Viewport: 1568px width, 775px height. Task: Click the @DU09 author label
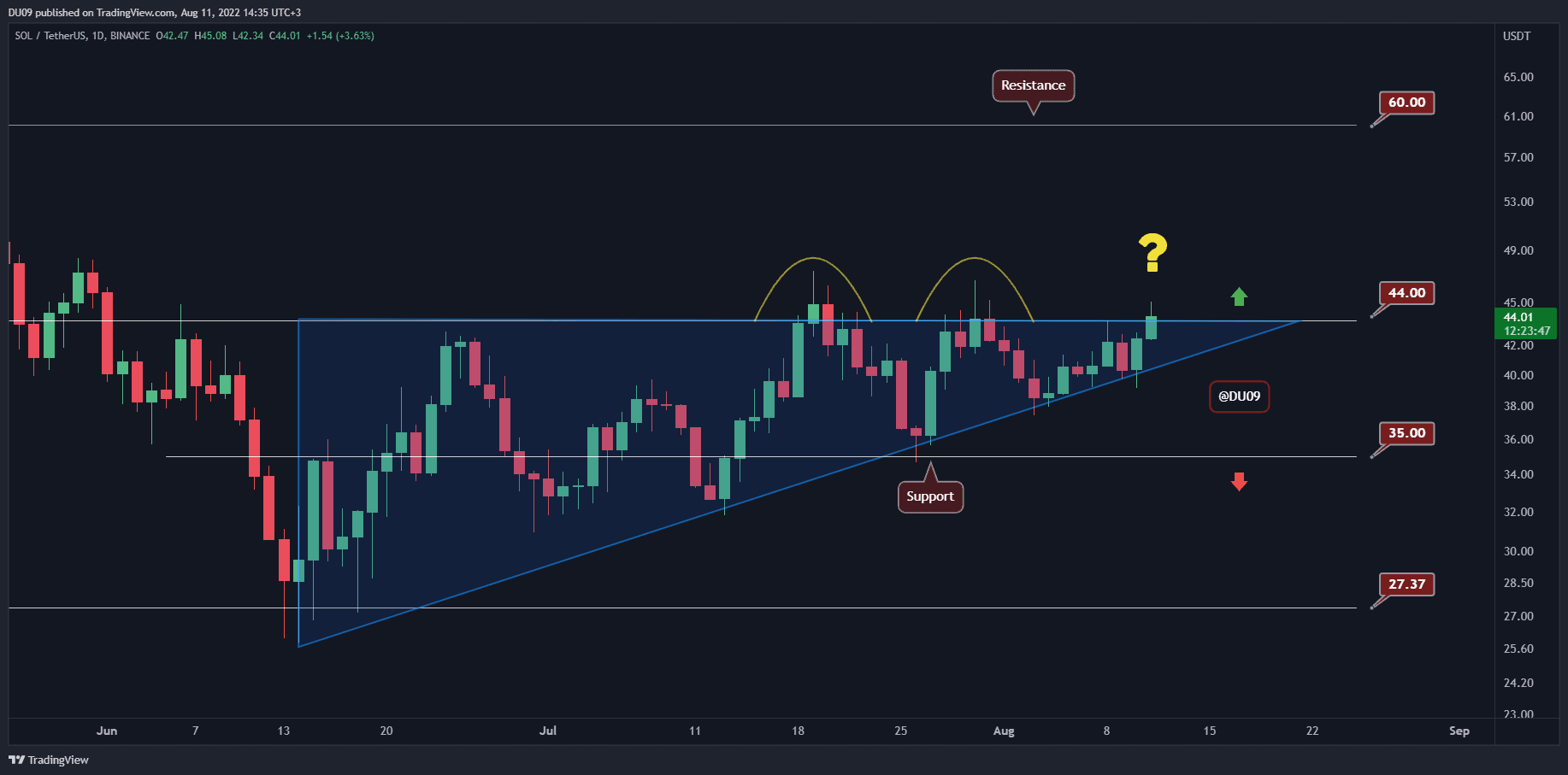click(1239, 396)
